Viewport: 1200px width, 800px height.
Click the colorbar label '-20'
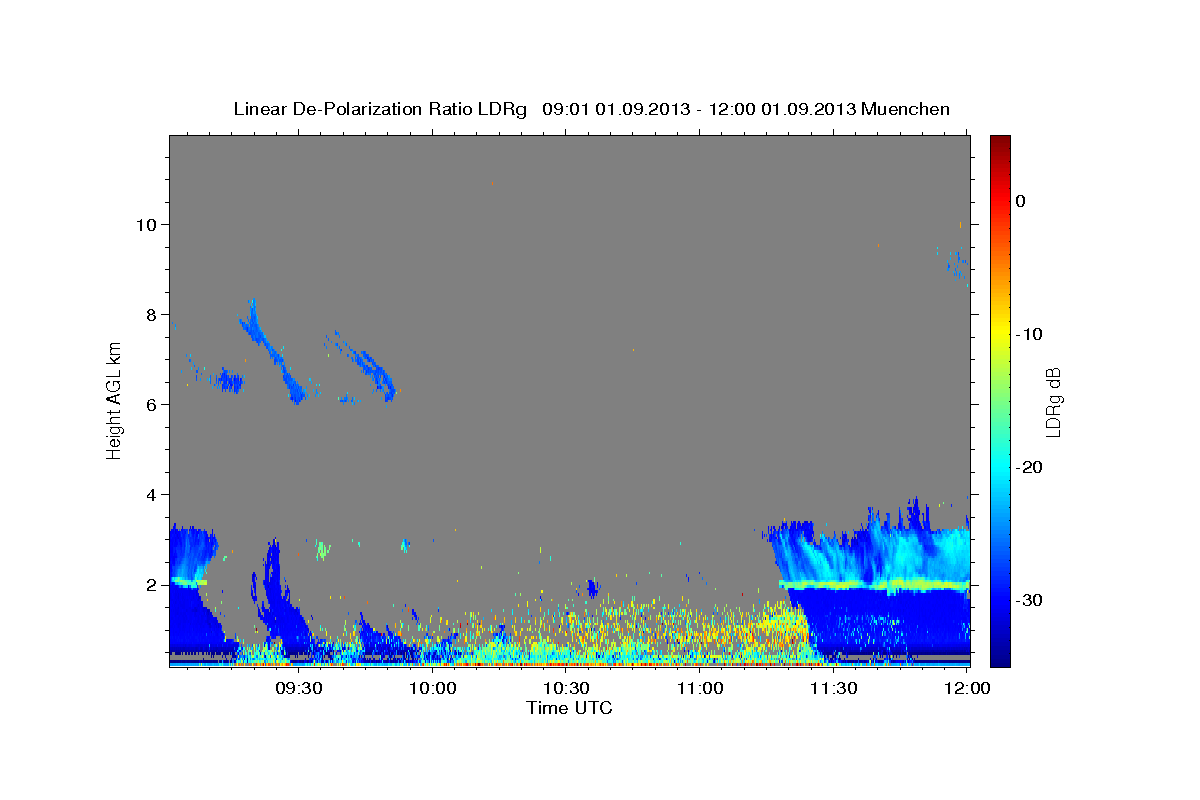tap(1028, 467)
